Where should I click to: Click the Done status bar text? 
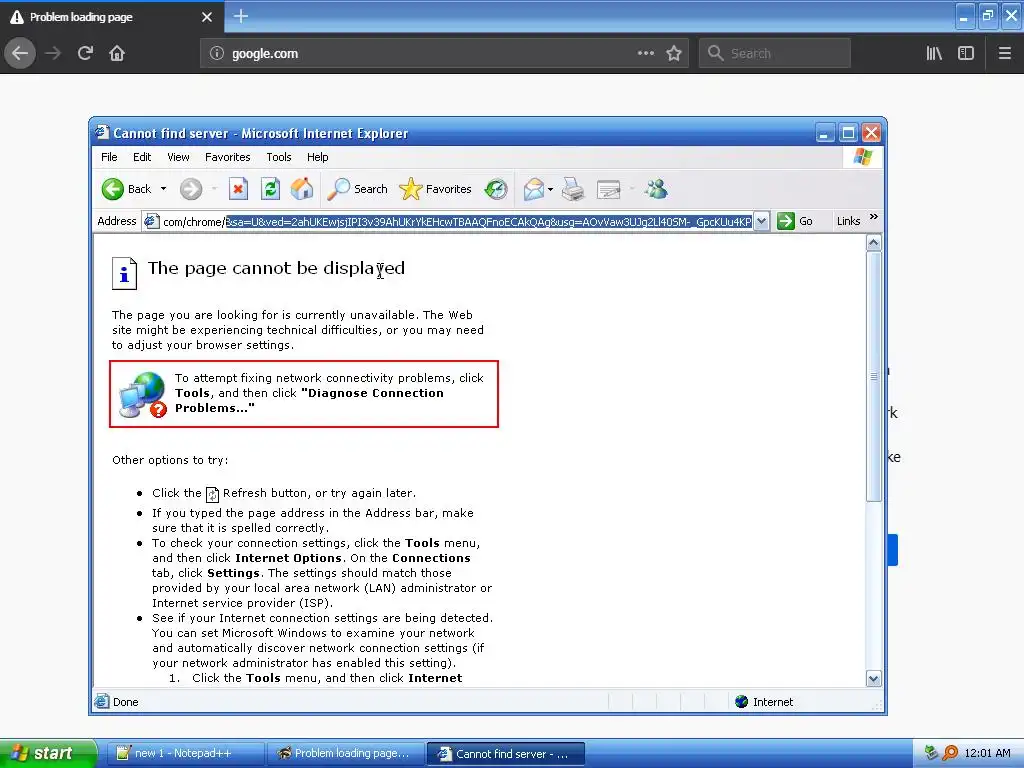coord(125,702)
